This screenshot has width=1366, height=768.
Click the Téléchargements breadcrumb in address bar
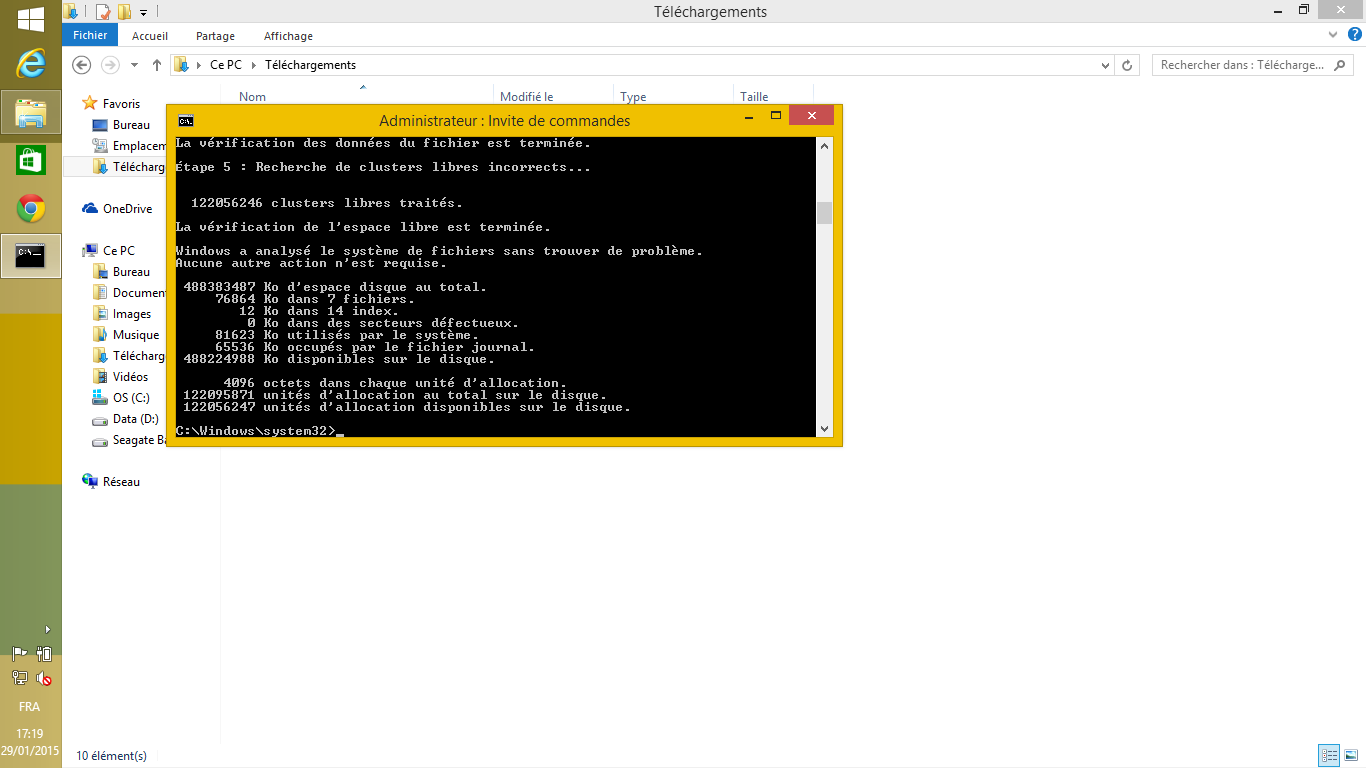coord(310,65)
